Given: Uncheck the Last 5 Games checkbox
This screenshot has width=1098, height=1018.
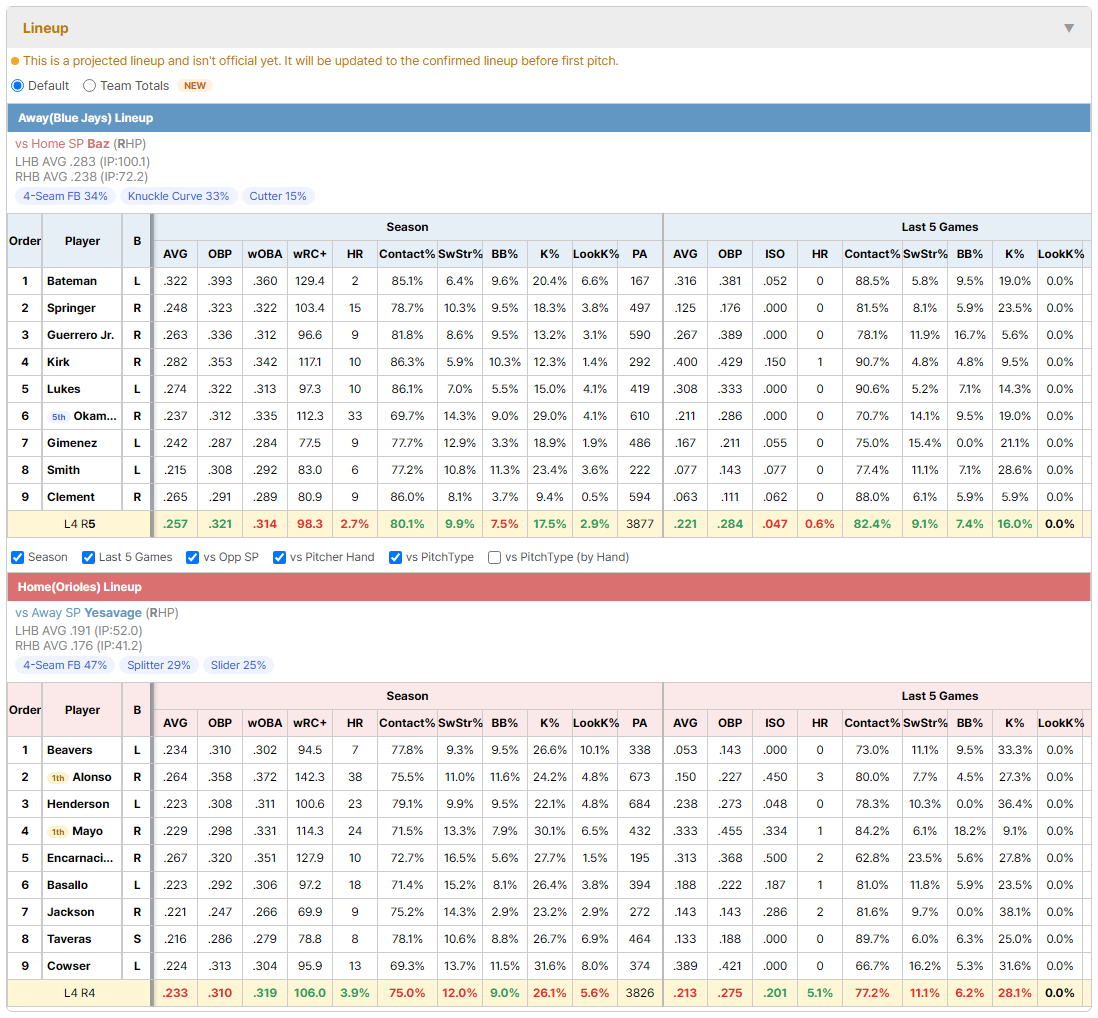Looking at the screenshot, I should (88, 557).
